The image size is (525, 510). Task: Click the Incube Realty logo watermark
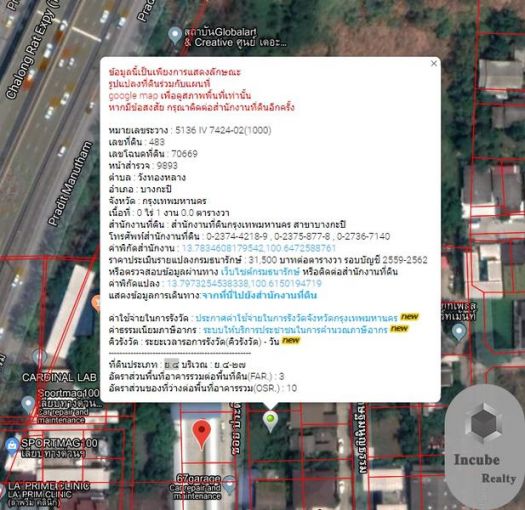(484, 447)
